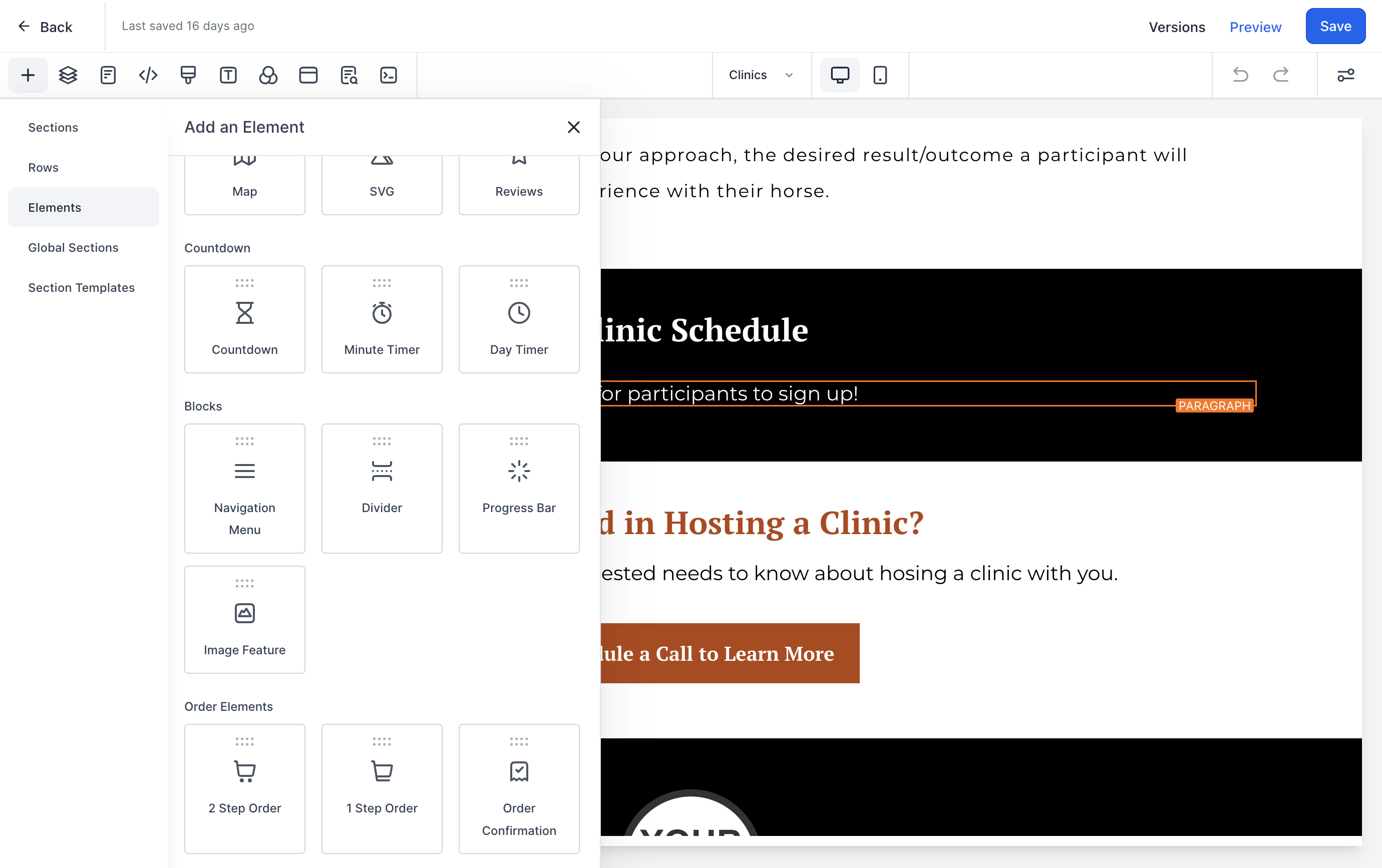The image size is (1382, 868).
Task: Click the Preview link
Action: [x=1255, y=27]
